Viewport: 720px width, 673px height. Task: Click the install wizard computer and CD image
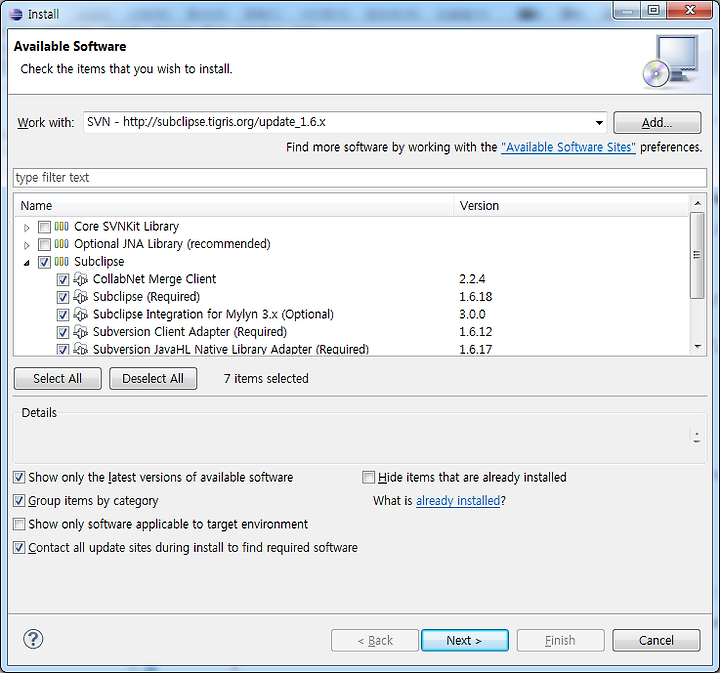coord(671,62)
